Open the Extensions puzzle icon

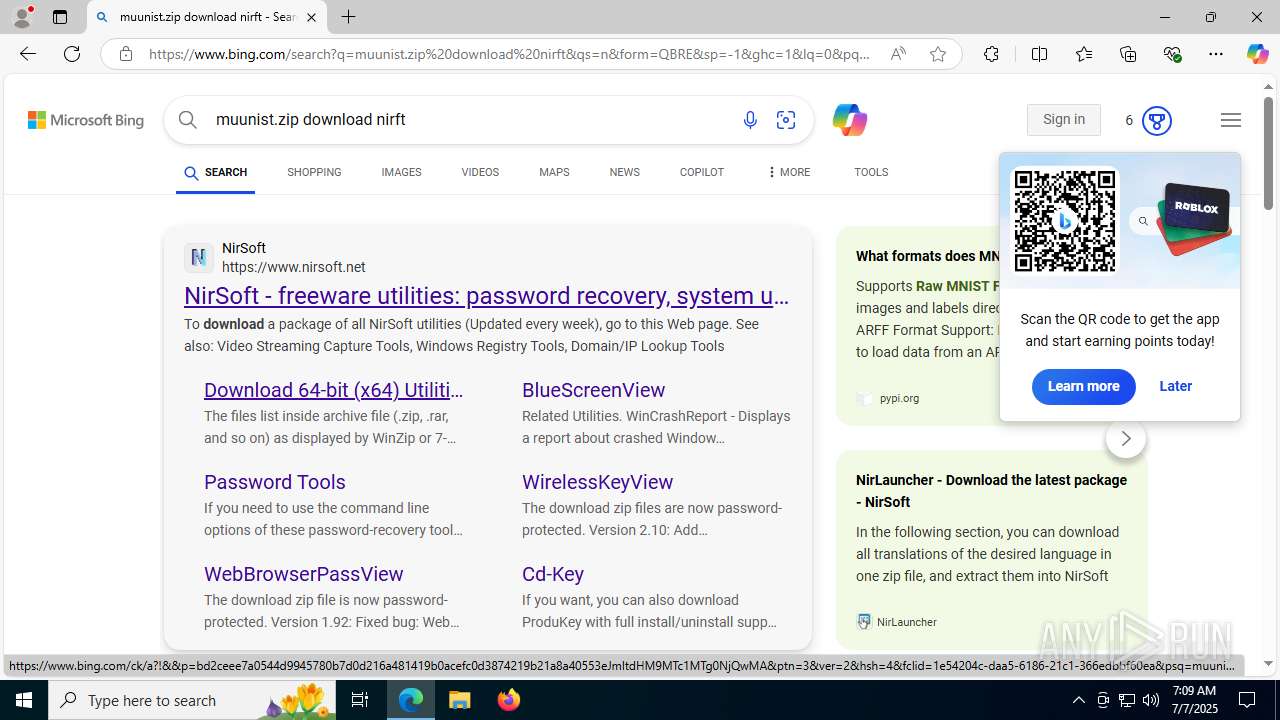coord(991,54)
